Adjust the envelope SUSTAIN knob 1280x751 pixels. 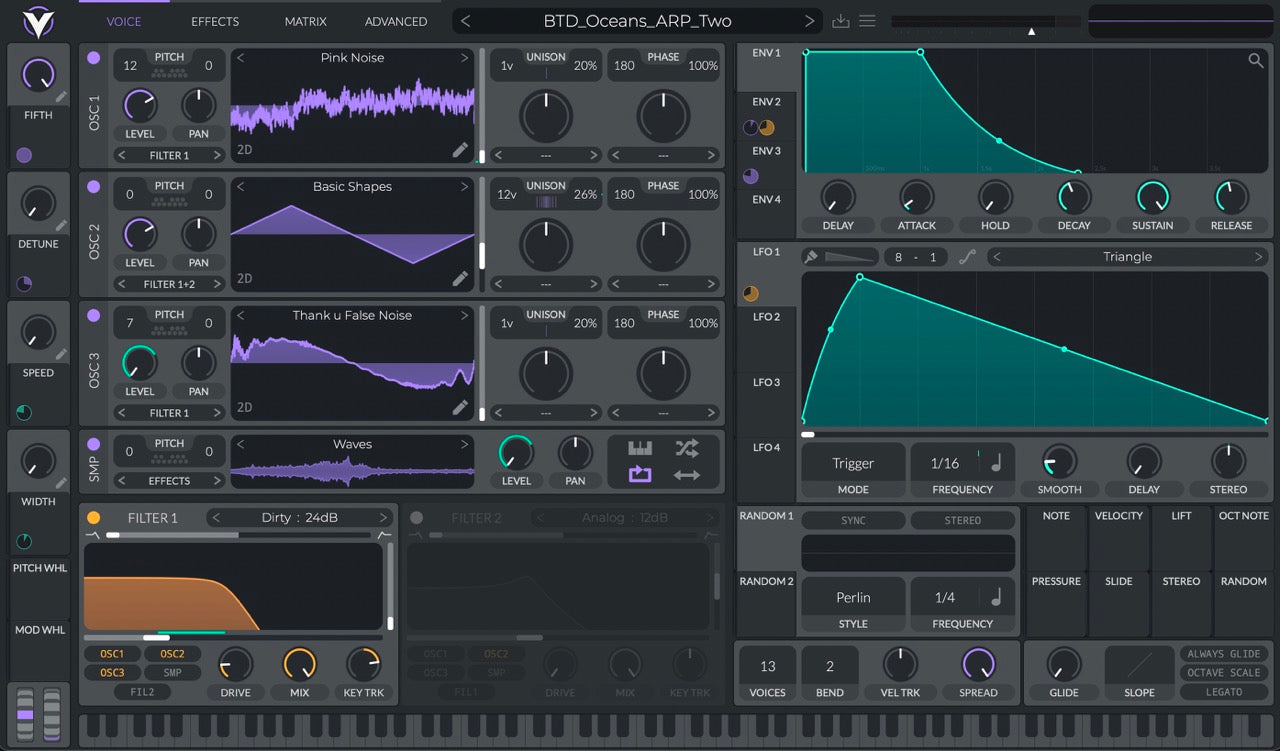tap(1152, 198)
